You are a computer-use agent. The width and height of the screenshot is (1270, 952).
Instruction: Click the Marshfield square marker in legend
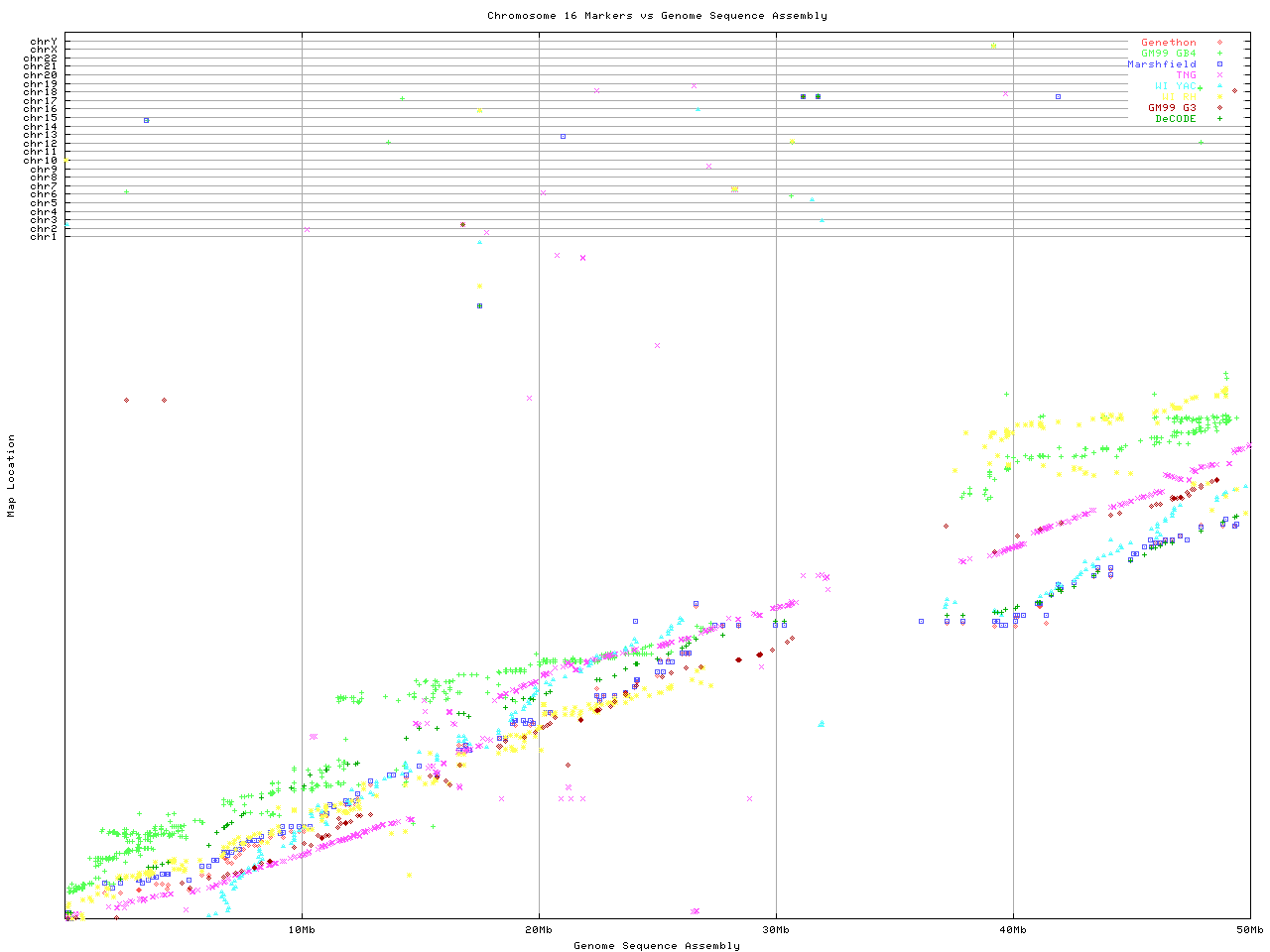pos(1219,64)
